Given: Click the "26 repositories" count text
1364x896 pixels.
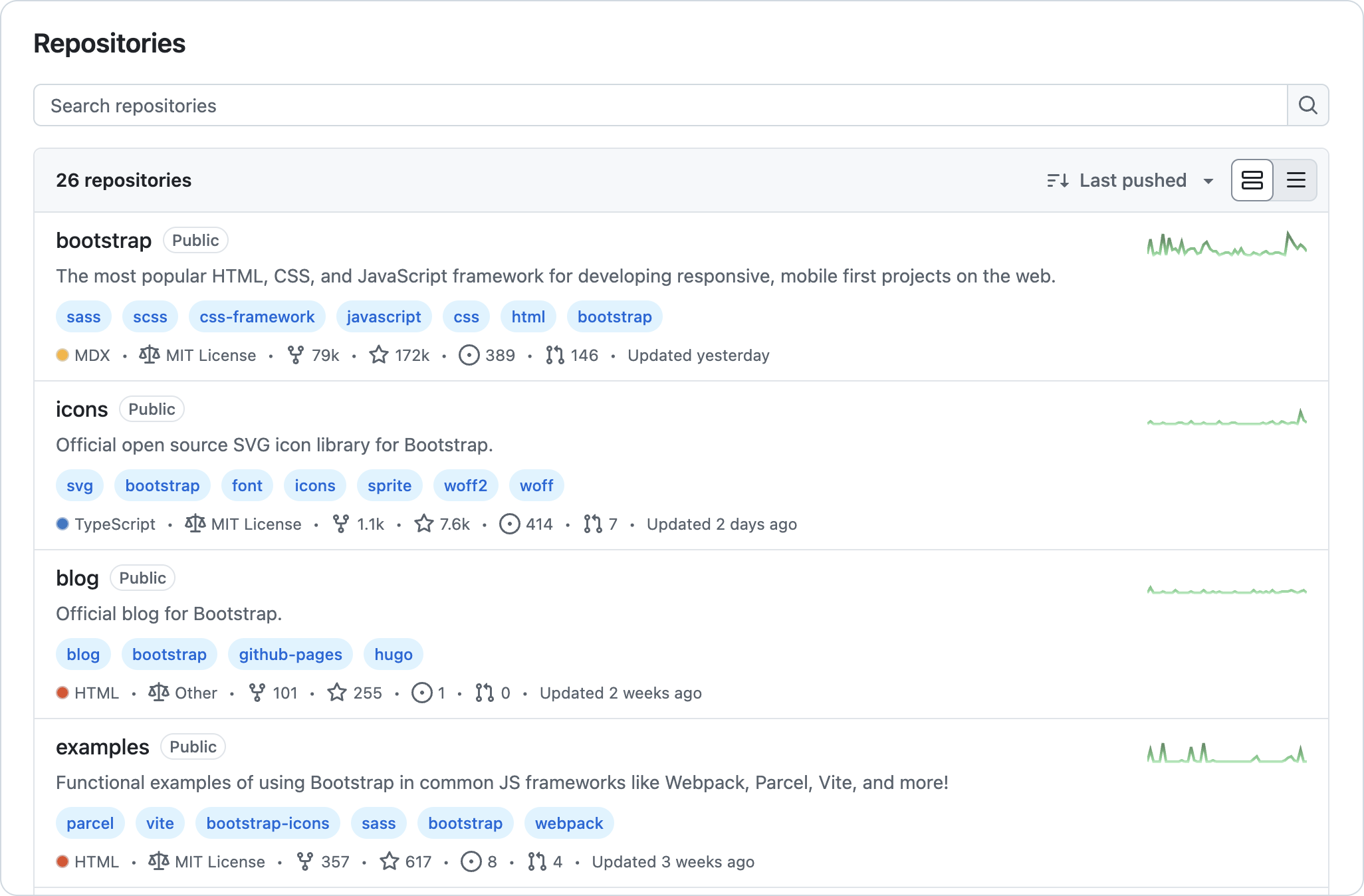Looking at the screenshot, I should pyautogui.click(x=124, y=180).
